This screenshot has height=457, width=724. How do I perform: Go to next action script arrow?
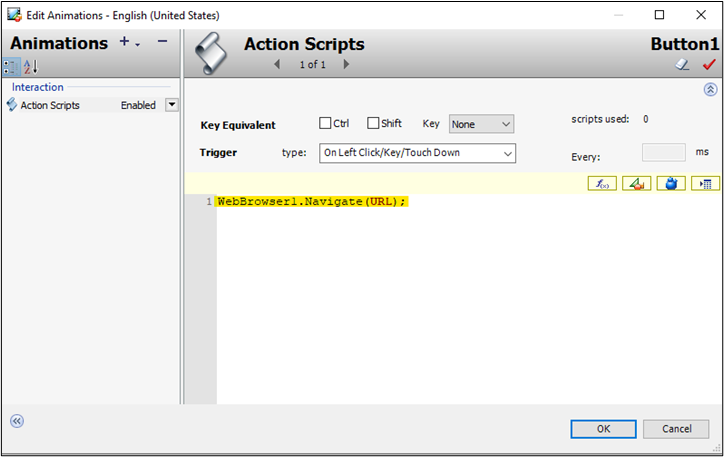[x=346, y=64]
